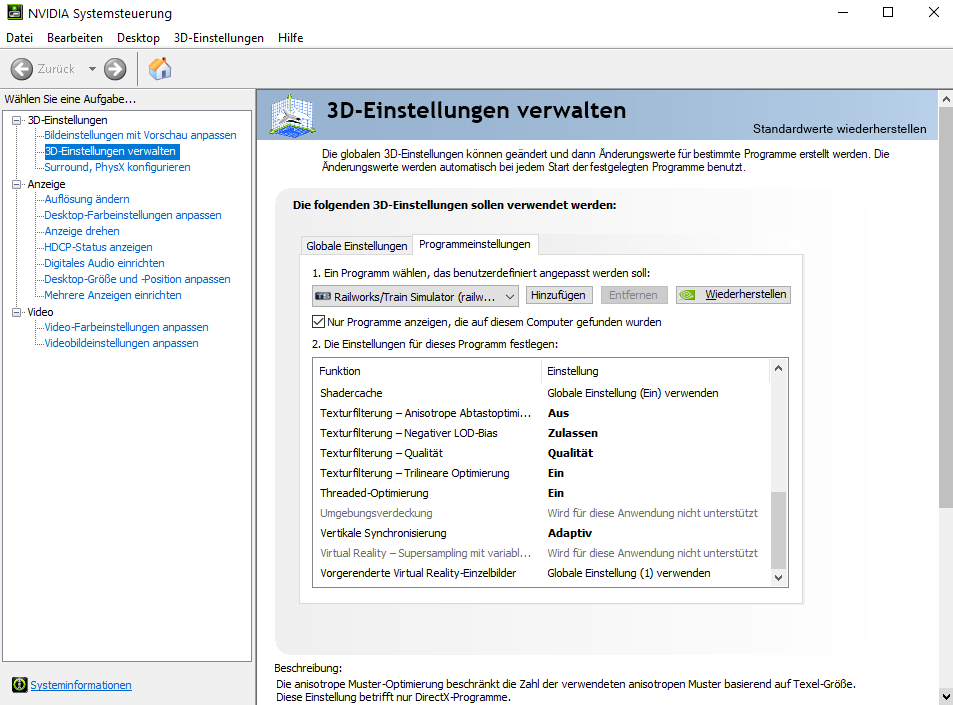Click the NVIDIA logo on Wiederherstellen button
Screen dimensions: 953x705
pyautogui.click(x=689, y=295)
